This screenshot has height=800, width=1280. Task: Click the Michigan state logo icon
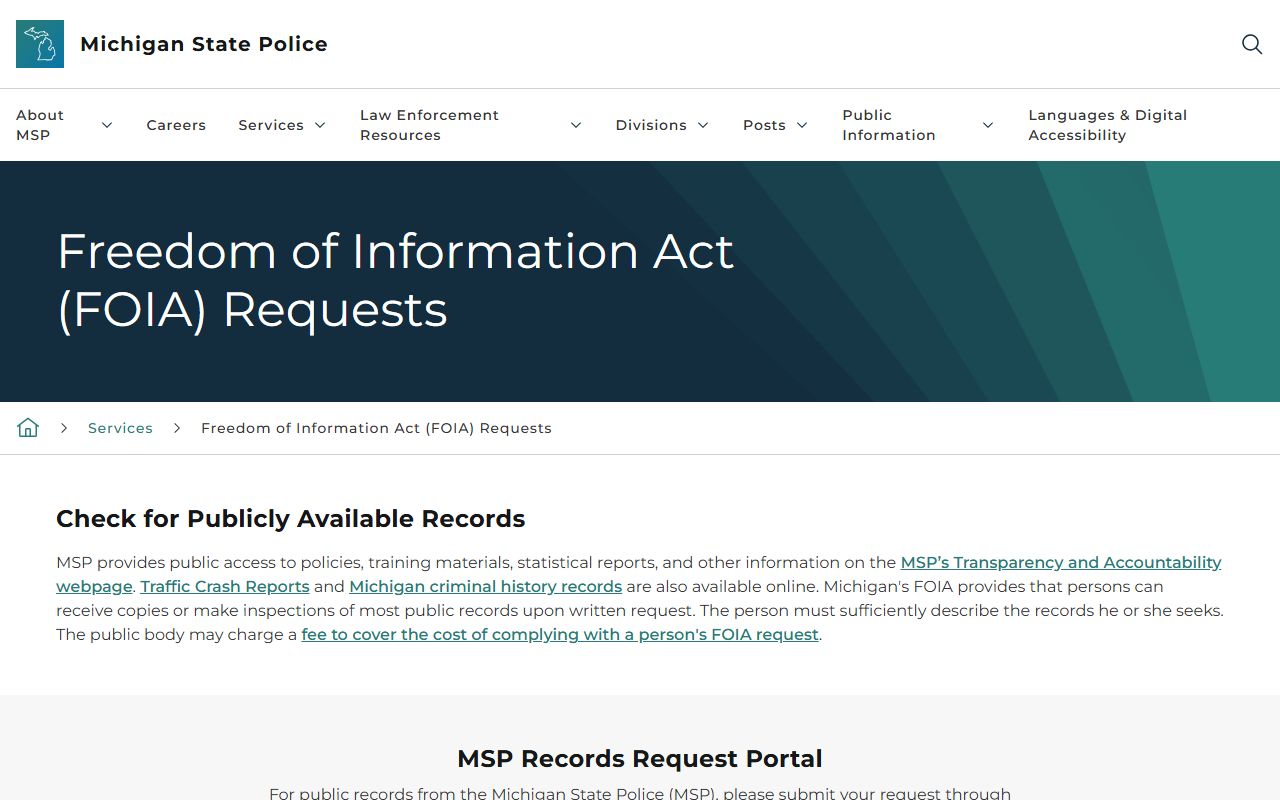40,44
